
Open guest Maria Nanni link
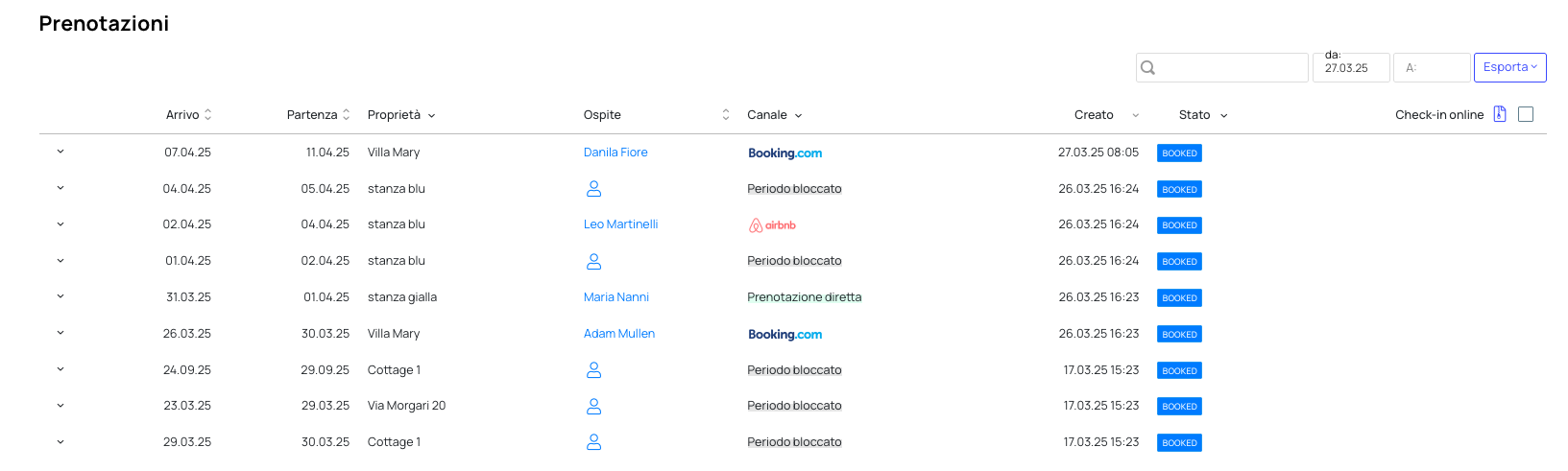pyautogui.click(x=616, y=297)
